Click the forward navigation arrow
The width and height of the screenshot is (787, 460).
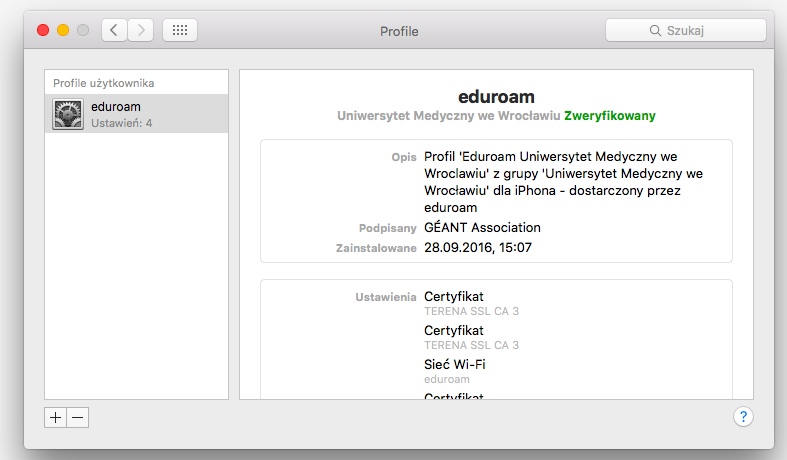[141, 31]
